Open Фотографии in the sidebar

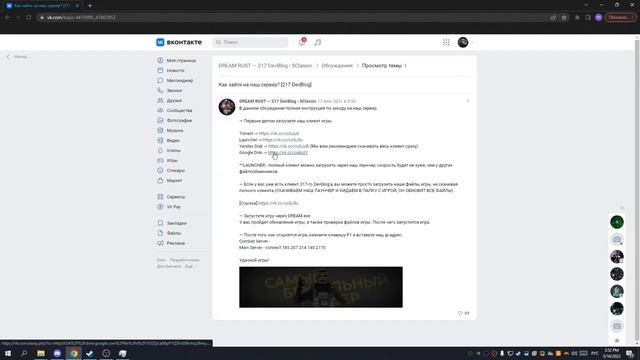click(179, 120)
